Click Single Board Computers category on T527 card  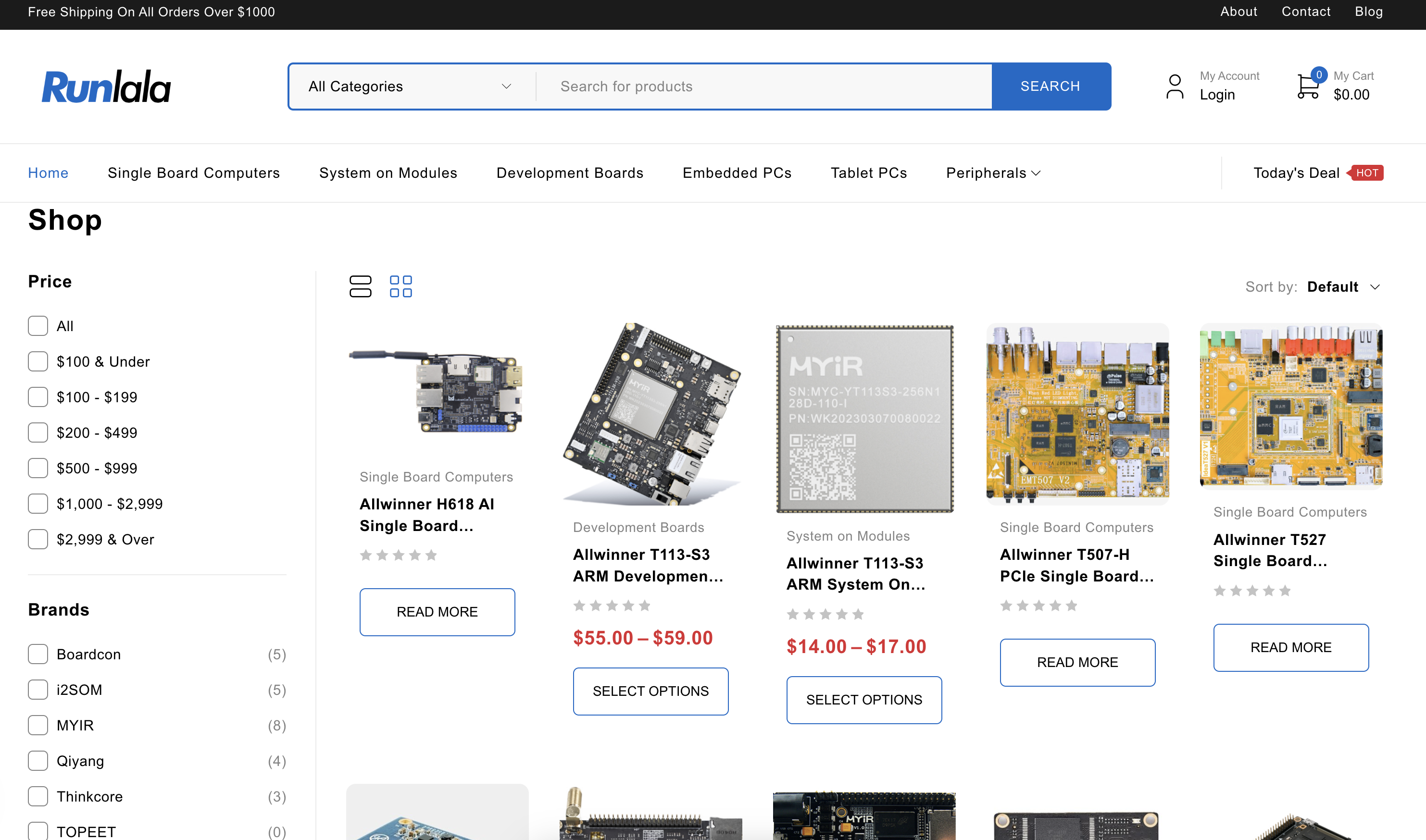click(x=1289, y=512)
